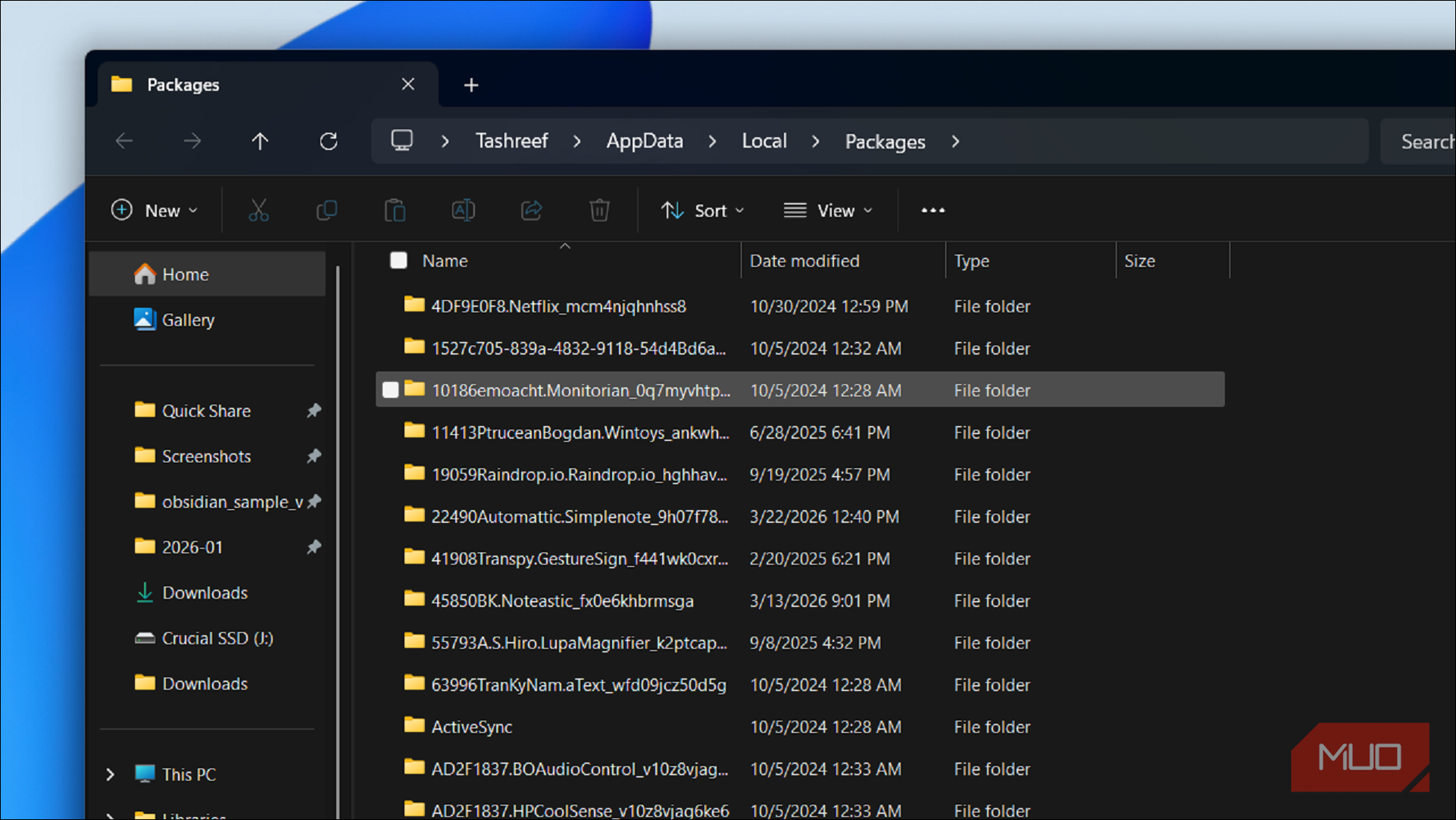
Task: Click the Cut scissors icon
Action: [258, 211]
